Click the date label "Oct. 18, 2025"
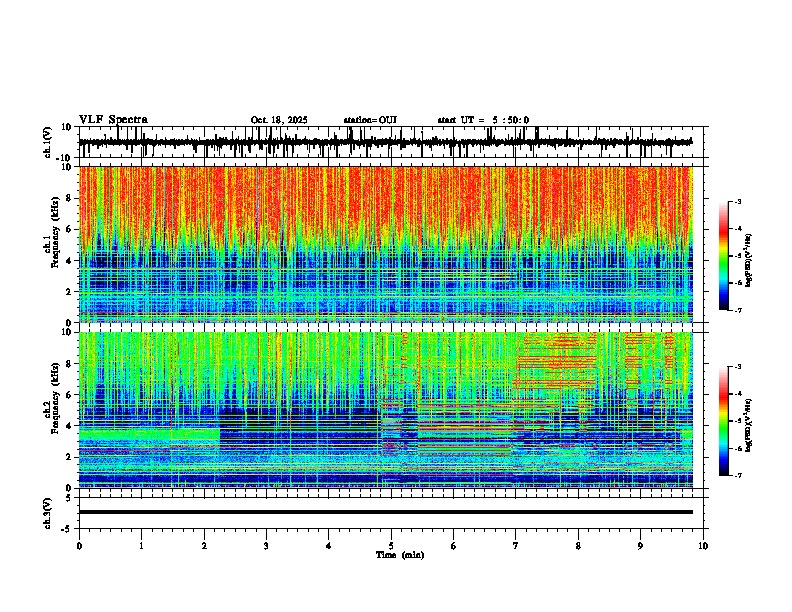This screenshot has height=612, width=792. pos(279,120)
